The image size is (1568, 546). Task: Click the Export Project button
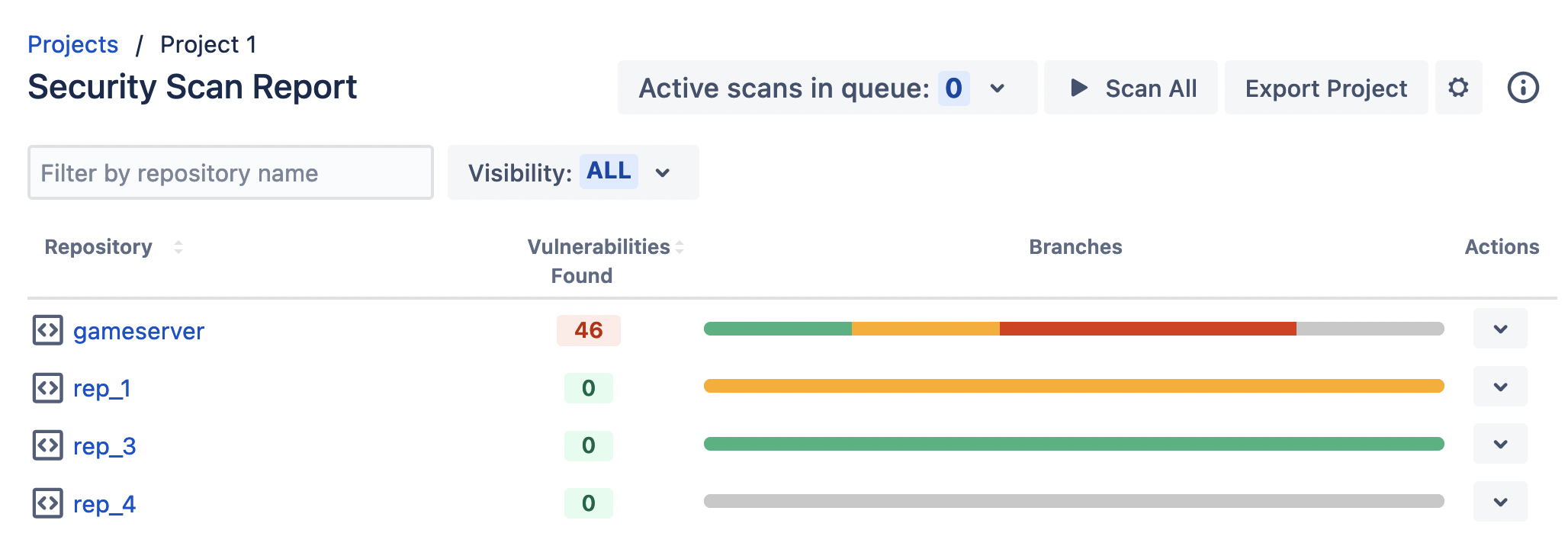point(1325,88)
